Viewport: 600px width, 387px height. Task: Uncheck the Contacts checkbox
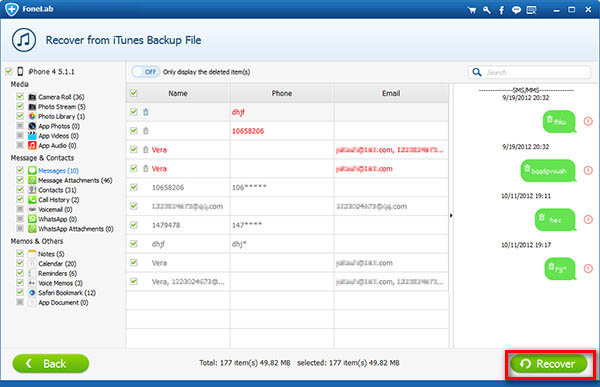(20, 189)
